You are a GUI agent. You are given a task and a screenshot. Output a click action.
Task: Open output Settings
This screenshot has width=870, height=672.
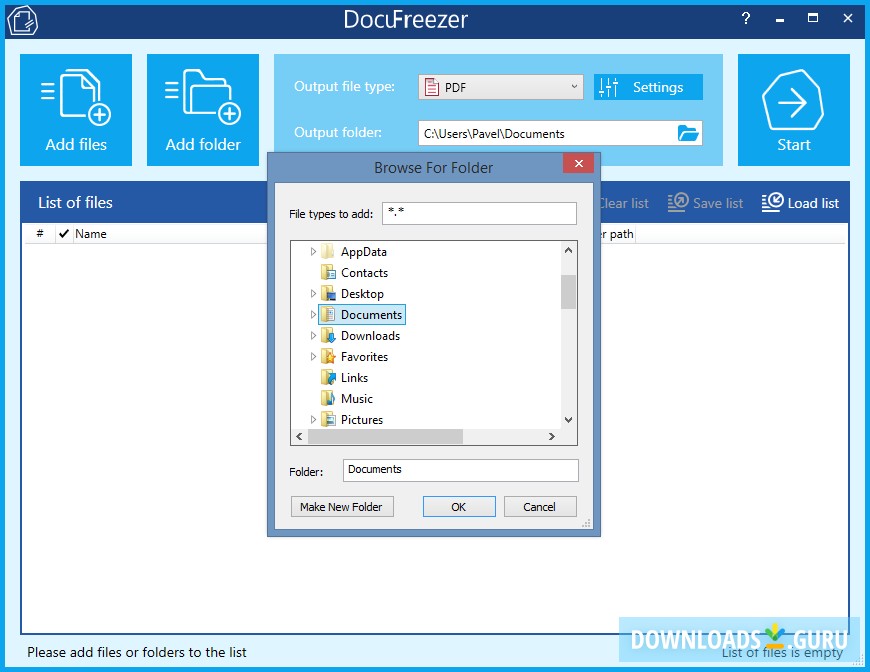pos(648,87)
